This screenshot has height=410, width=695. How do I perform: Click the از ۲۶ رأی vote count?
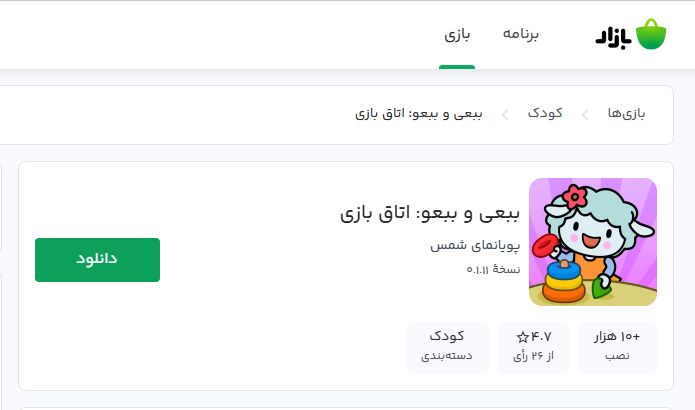point(533,355)
